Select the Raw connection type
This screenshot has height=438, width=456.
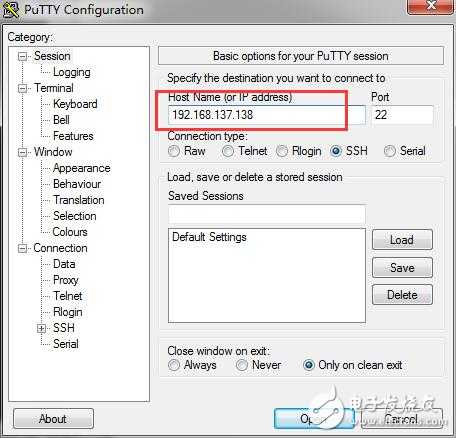[x=174, y=151]
